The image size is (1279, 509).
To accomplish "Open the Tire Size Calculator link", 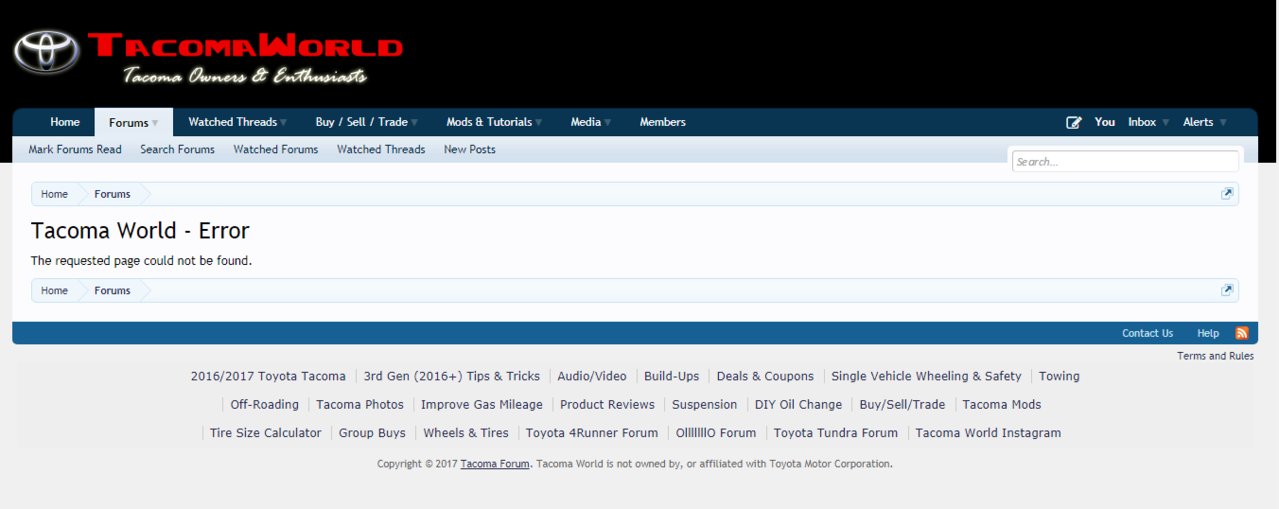I will coord(266,433).
